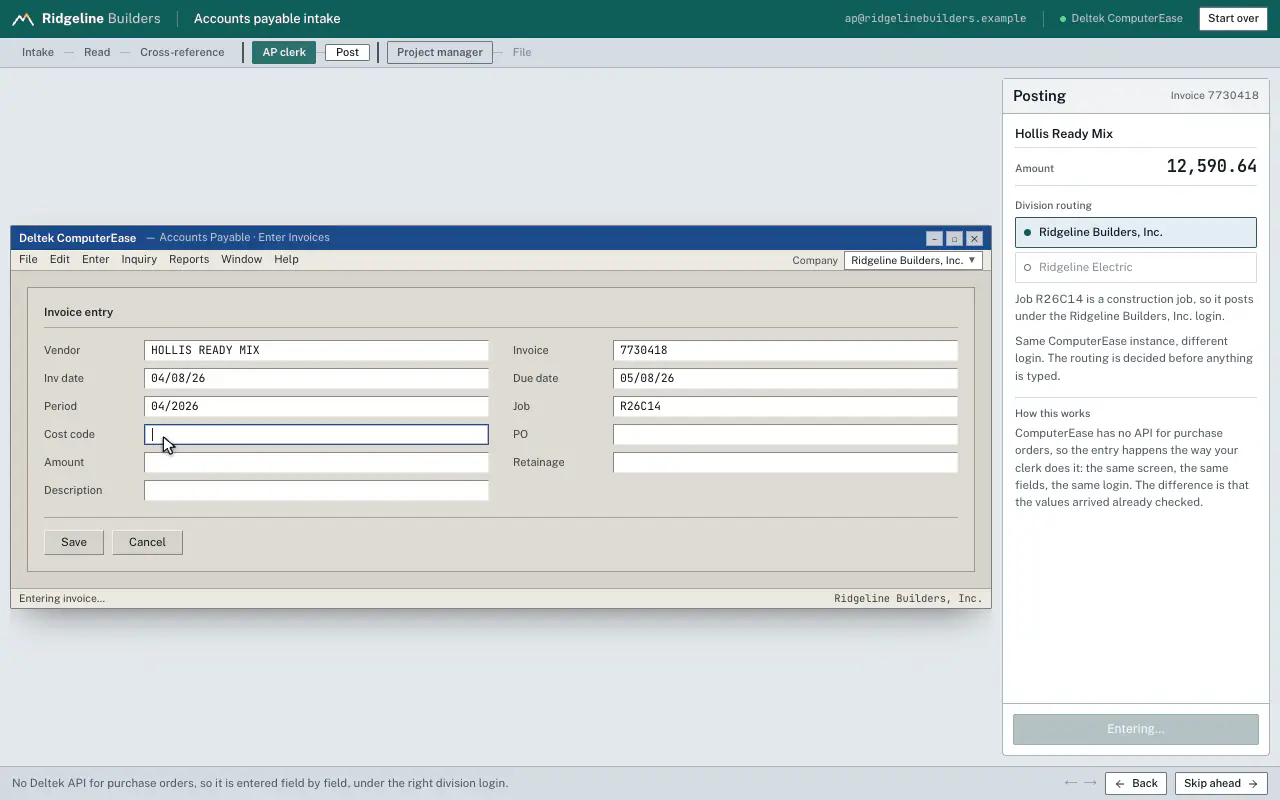Screen dimensions: 1280x800
Task: Click the Deltek ComputerEase connection status
Action: click(x=1121, y=19)
